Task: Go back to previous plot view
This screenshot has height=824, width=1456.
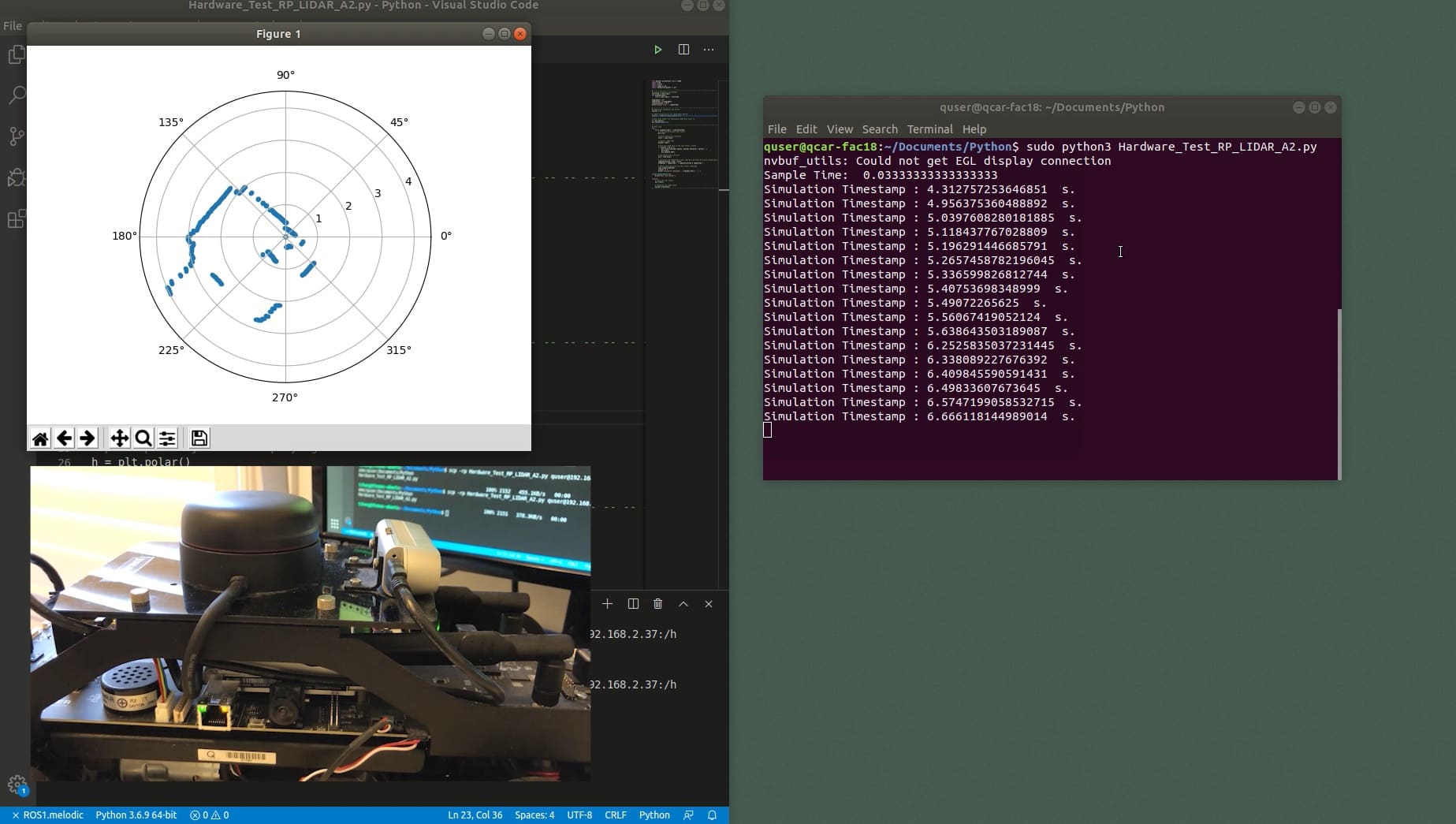Action: [64, 438]
